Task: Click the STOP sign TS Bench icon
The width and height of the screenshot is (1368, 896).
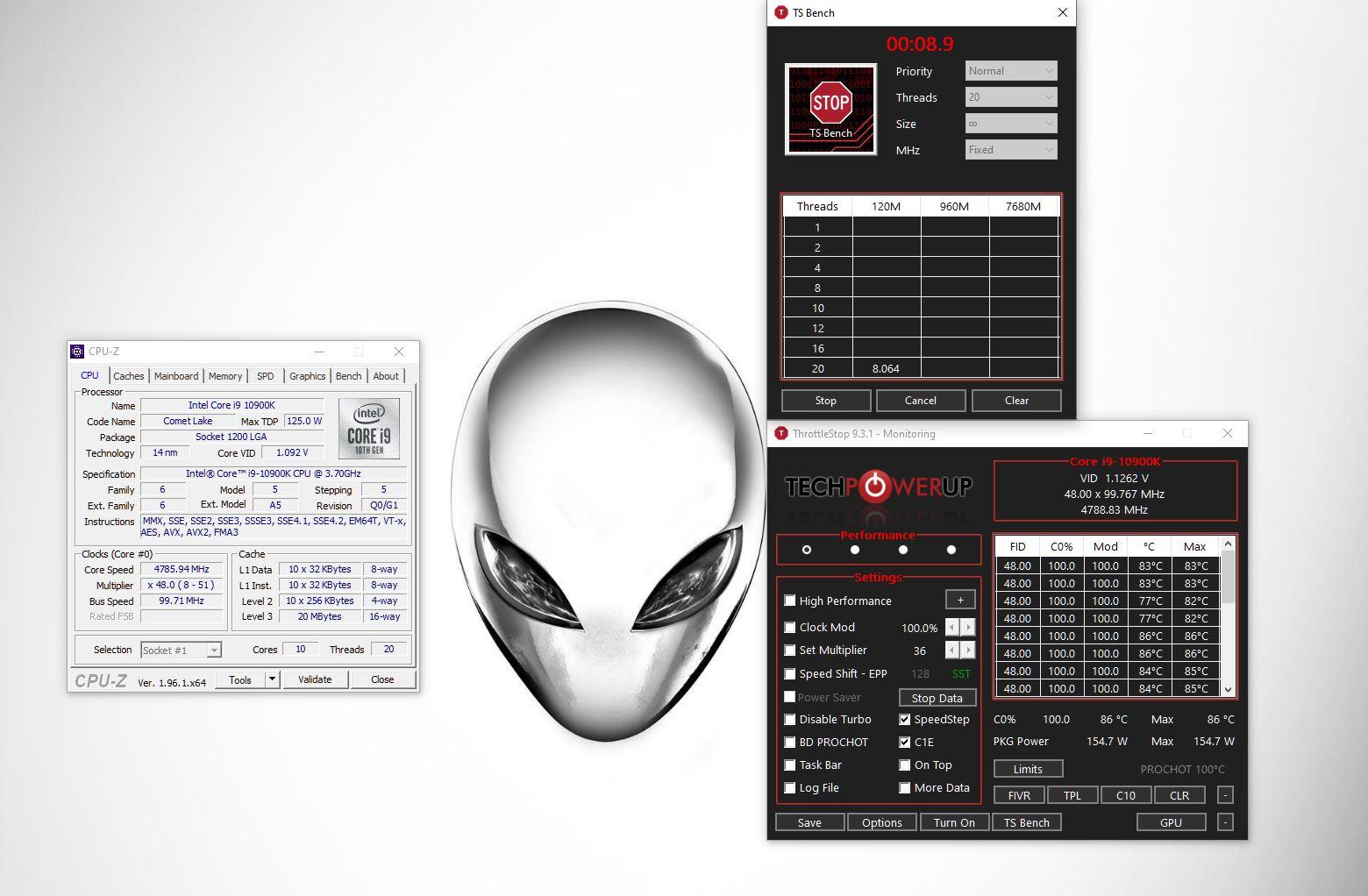Action: [x=830, y=109]
